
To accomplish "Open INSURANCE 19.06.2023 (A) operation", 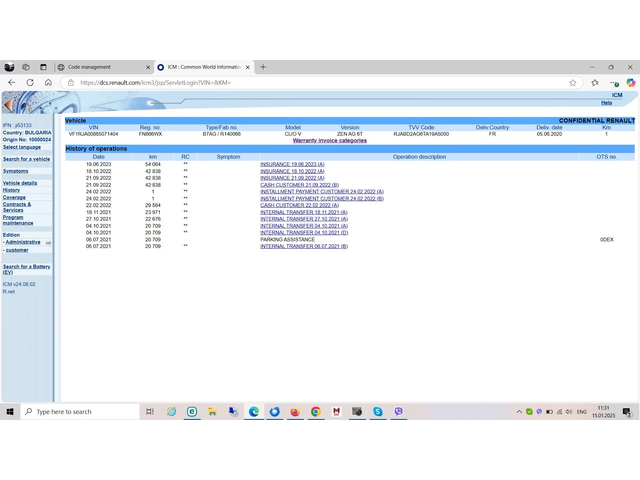I will pos(292,164).
